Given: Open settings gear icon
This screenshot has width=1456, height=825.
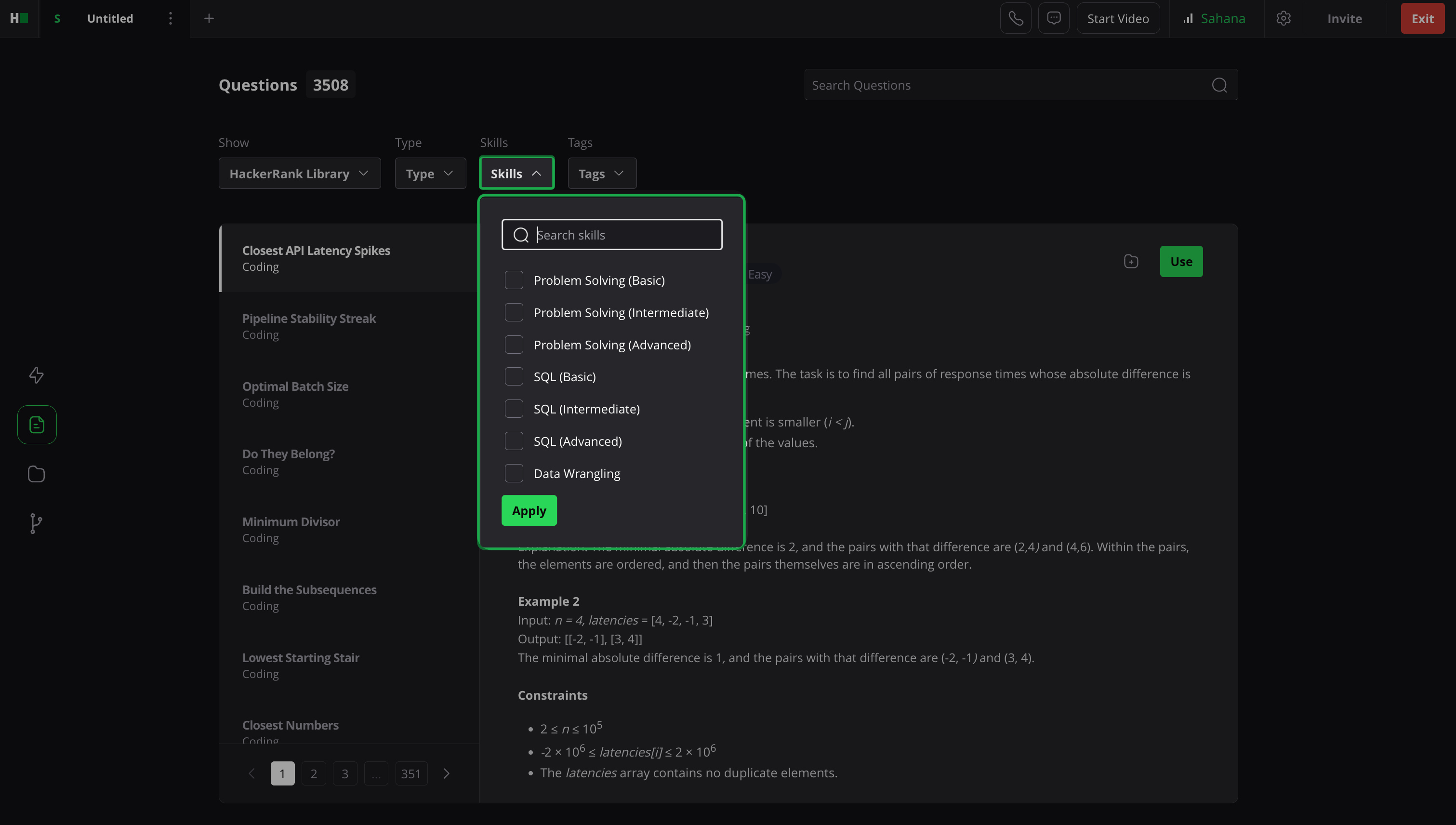Looking at the screenshot, I should (x=1283, y=19).
